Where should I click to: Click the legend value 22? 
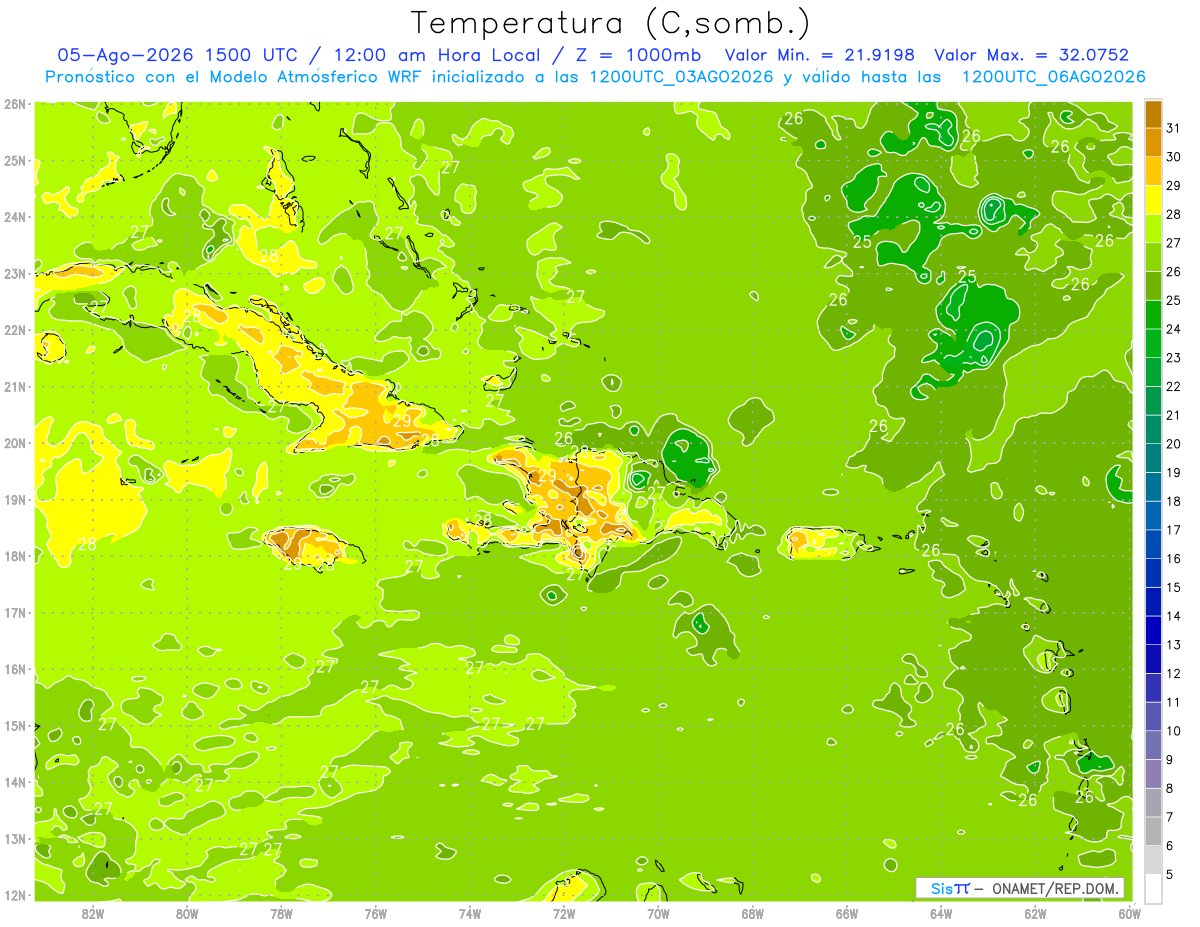coord(1173,386)
